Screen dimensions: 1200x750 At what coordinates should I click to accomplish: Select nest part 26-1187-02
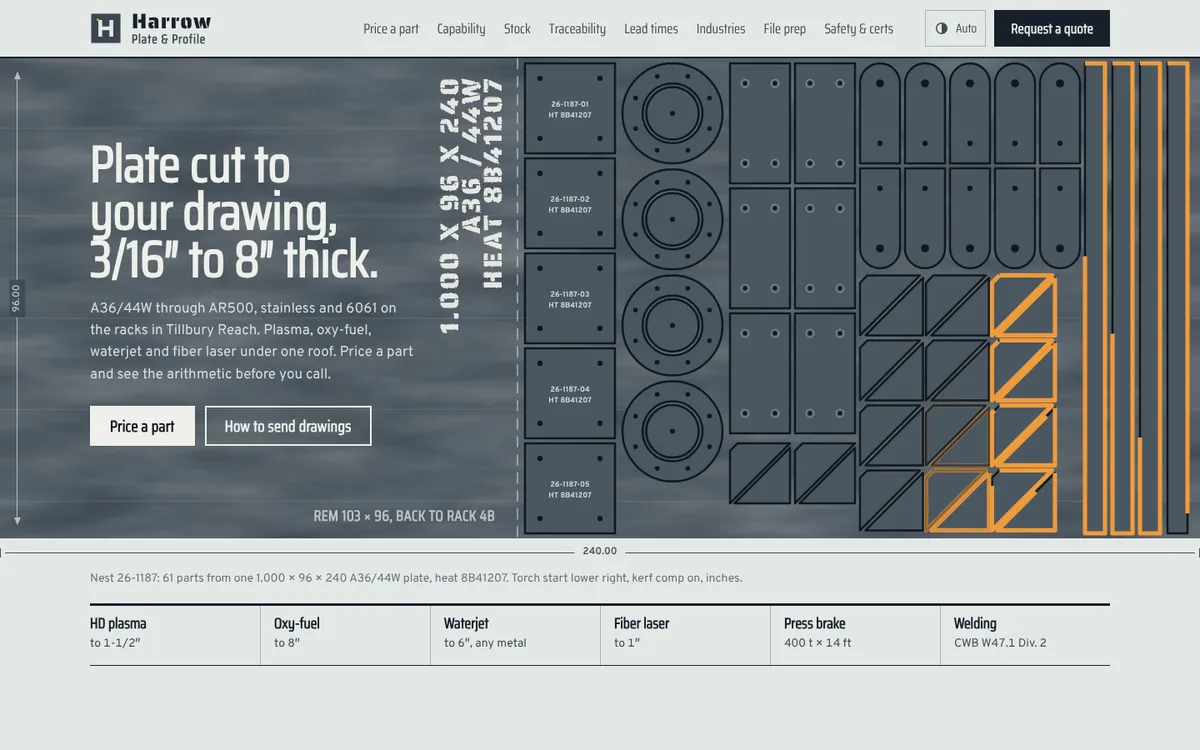coord(570,204)
